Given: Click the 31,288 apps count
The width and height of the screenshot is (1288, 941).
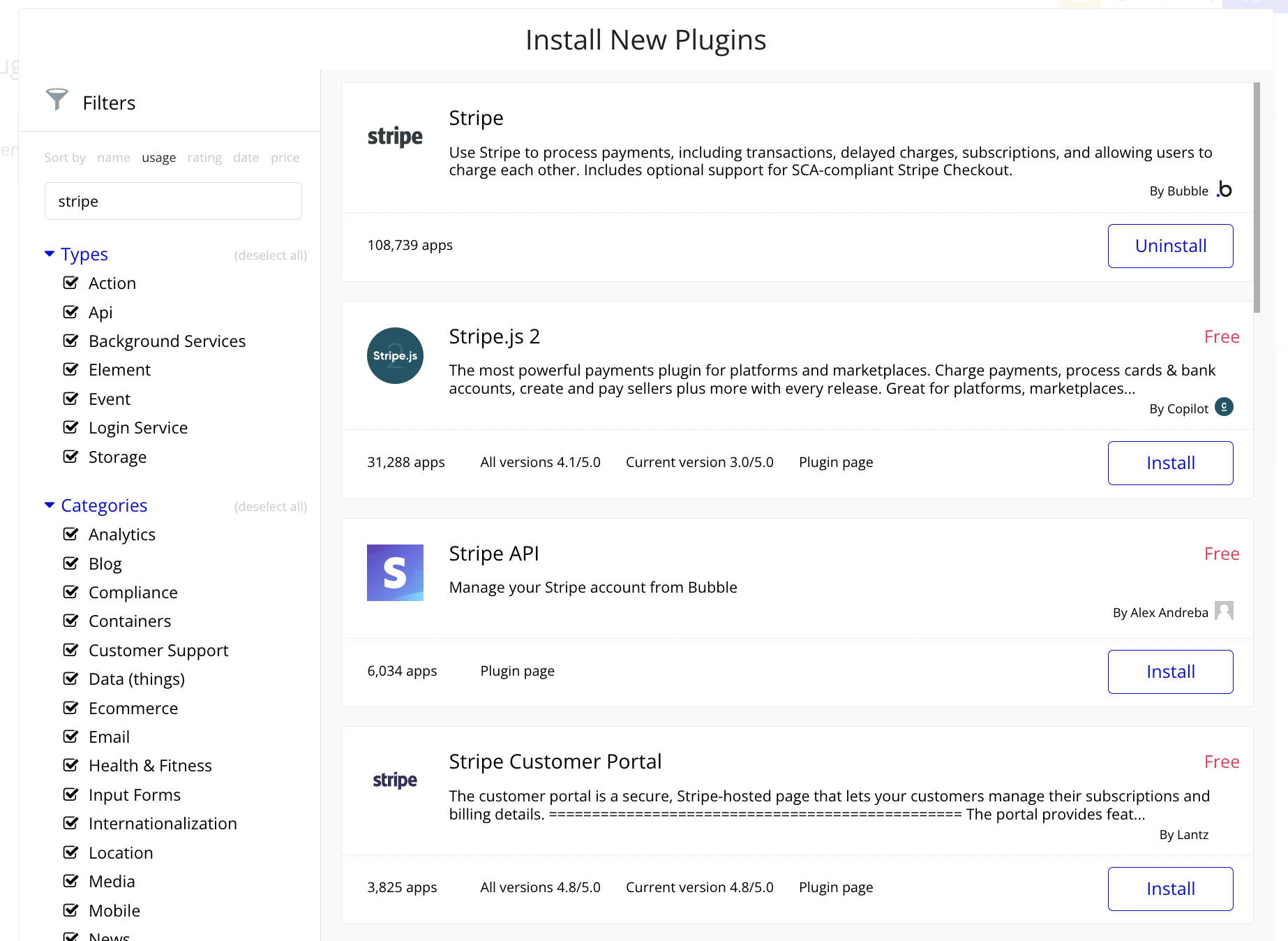Looking at the screenshot, I should [405, 462].
